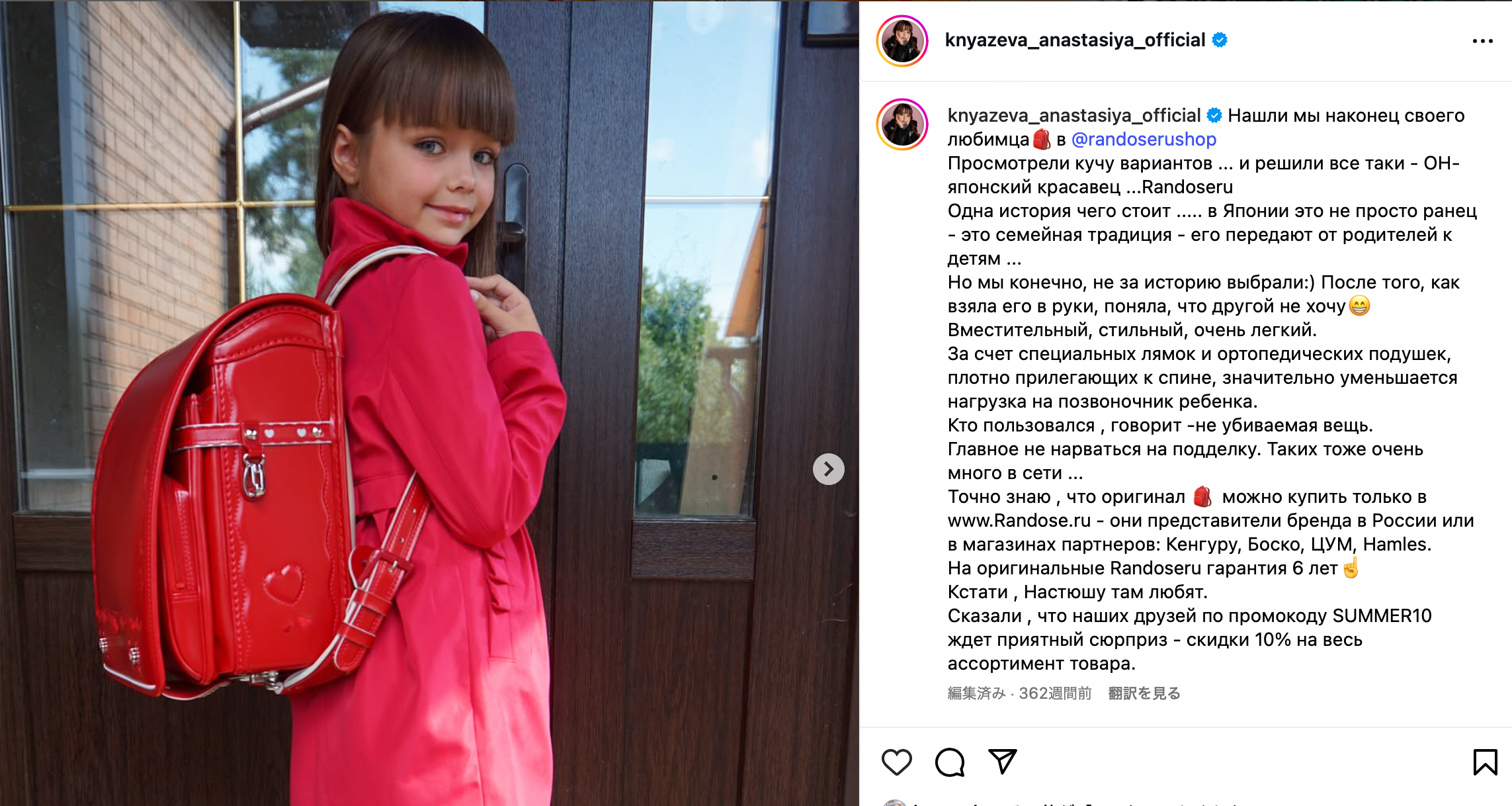Save post with the bookmark icon
This screenshot has height=806, width=1512.
pos(1485,762)
